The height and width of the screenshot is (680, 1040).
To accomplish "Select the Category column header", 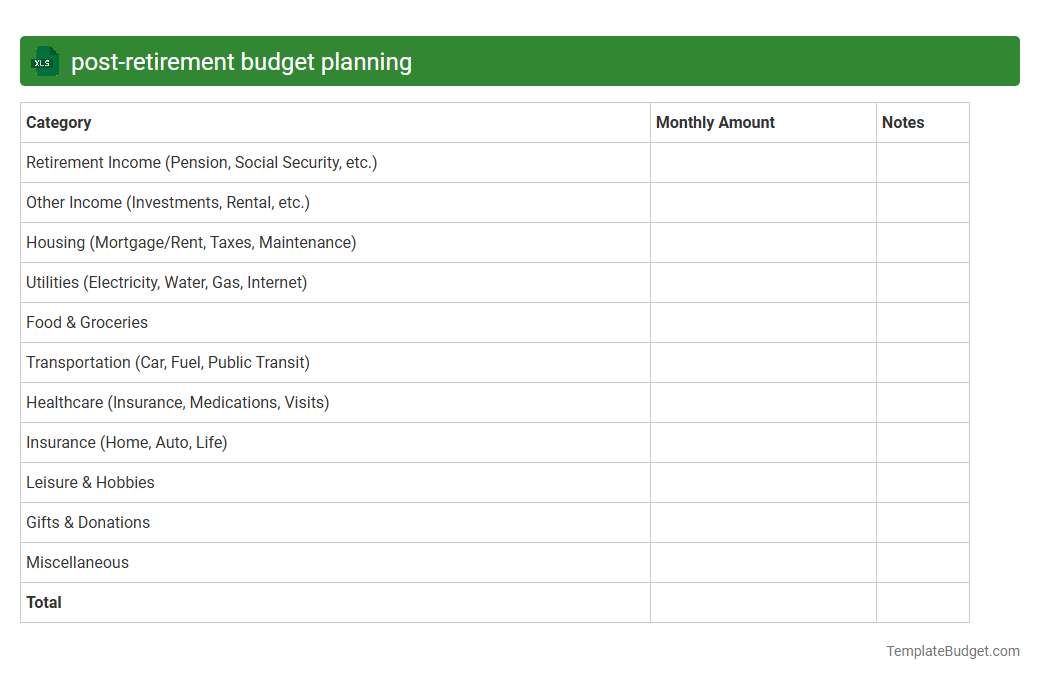I will coord(58,122).
